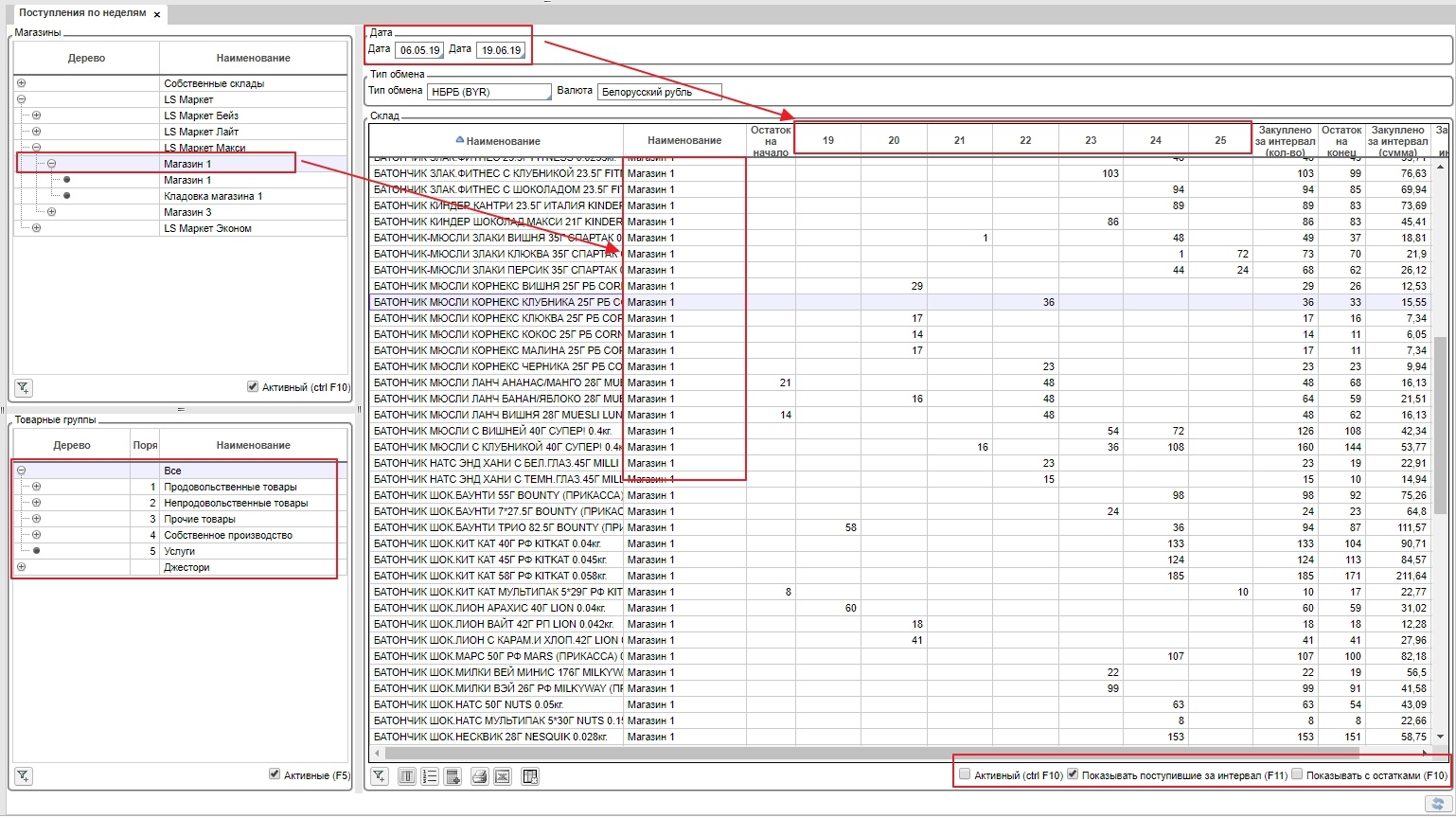Click the start date field 06.05.19

point(419,50)
